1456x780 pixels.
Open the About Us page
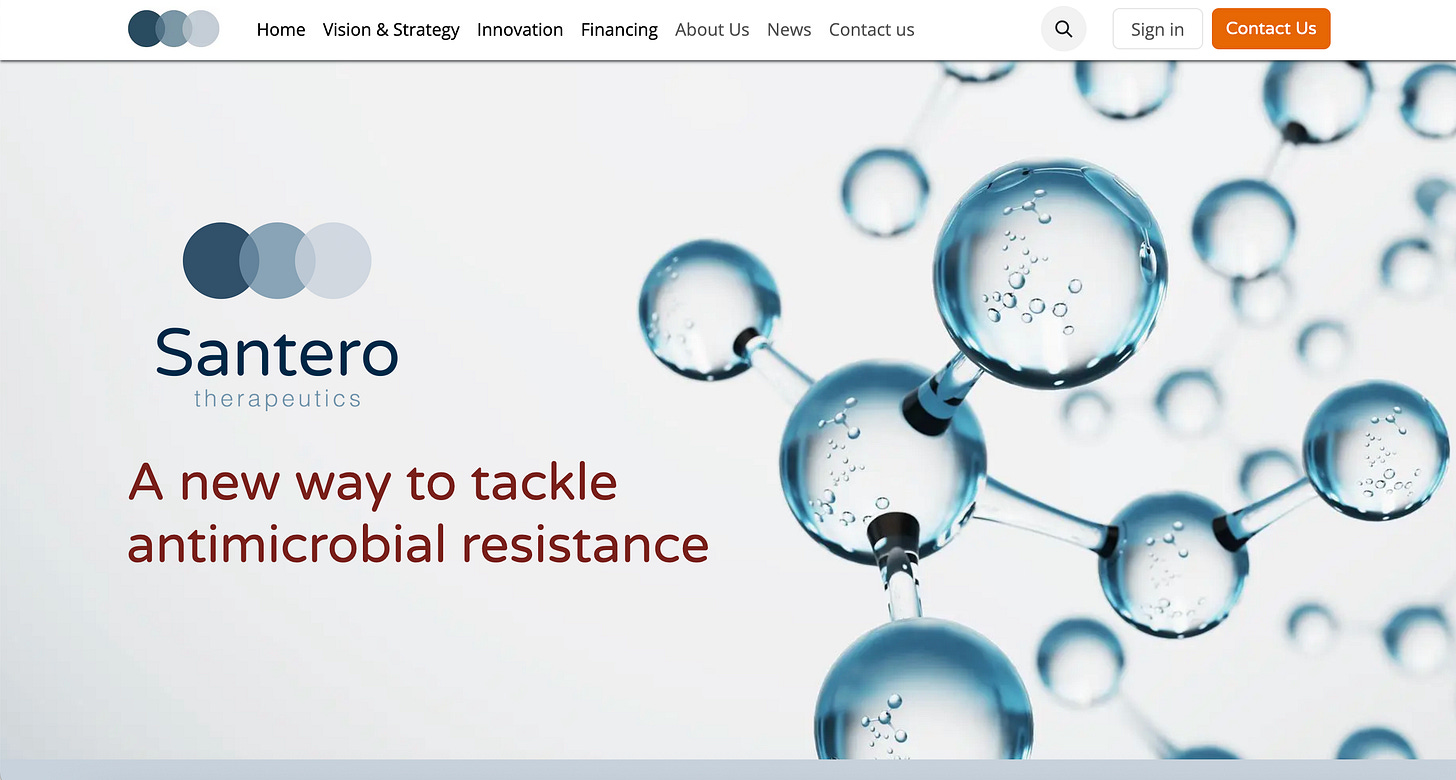tap(712, 30)
